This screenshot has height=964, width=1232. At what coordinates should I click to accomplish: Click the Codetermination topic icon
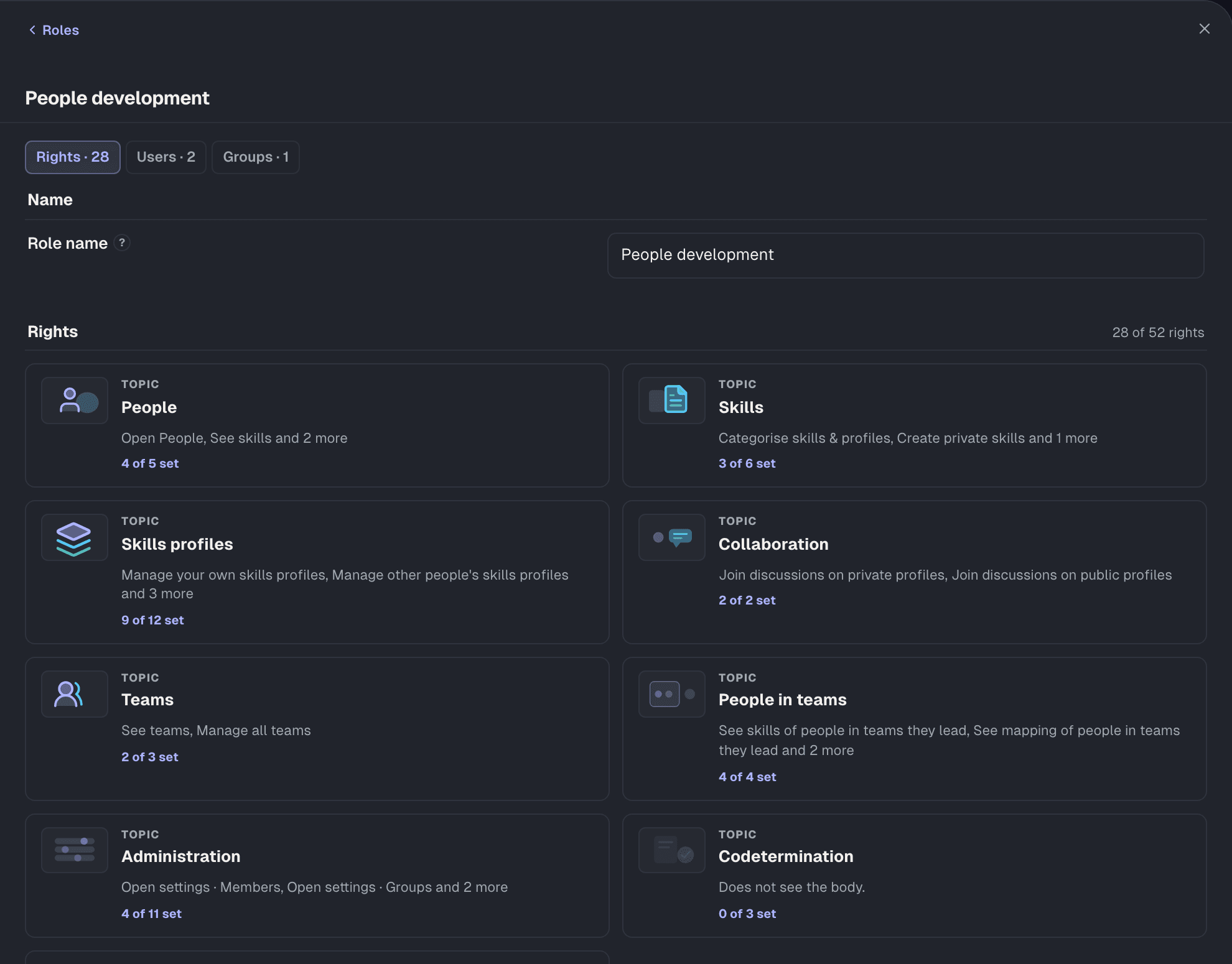[x=671, y=850]
